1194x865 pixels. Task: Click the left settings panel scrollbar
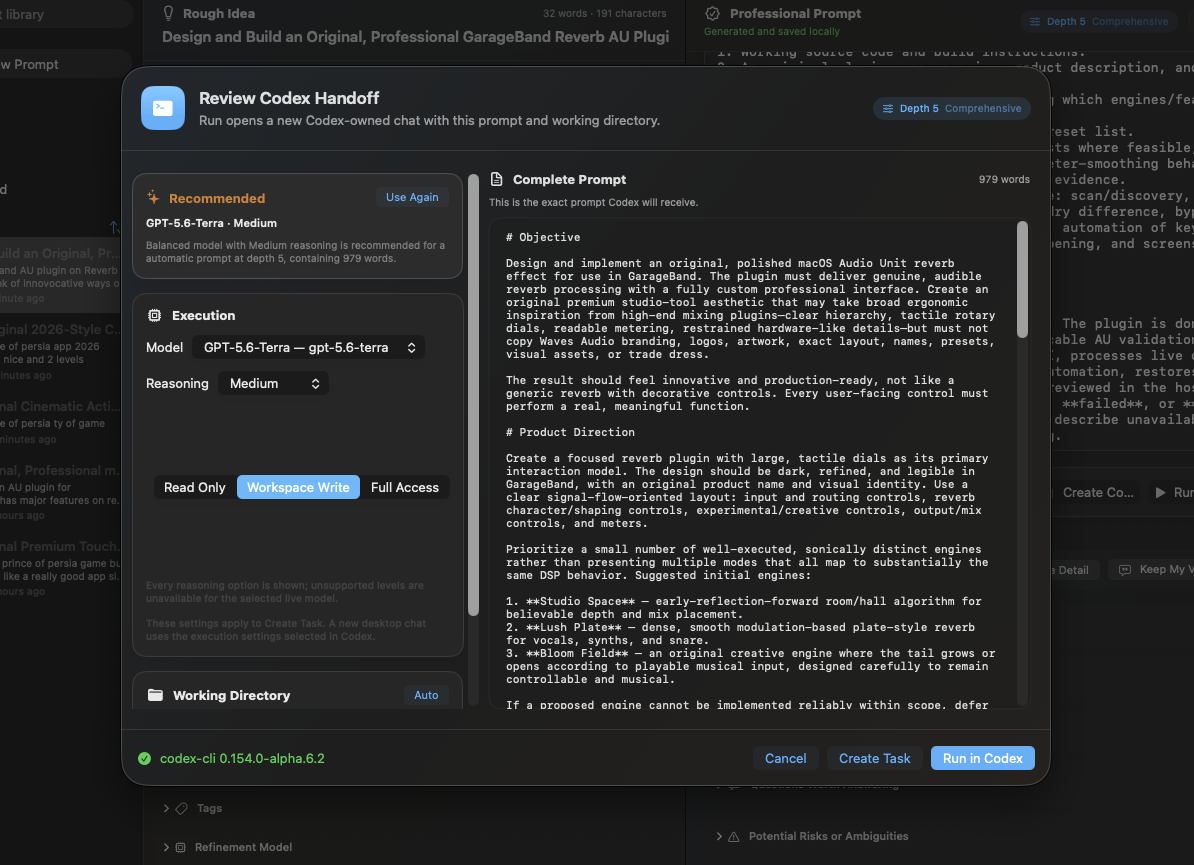click(x=473, y=394)
